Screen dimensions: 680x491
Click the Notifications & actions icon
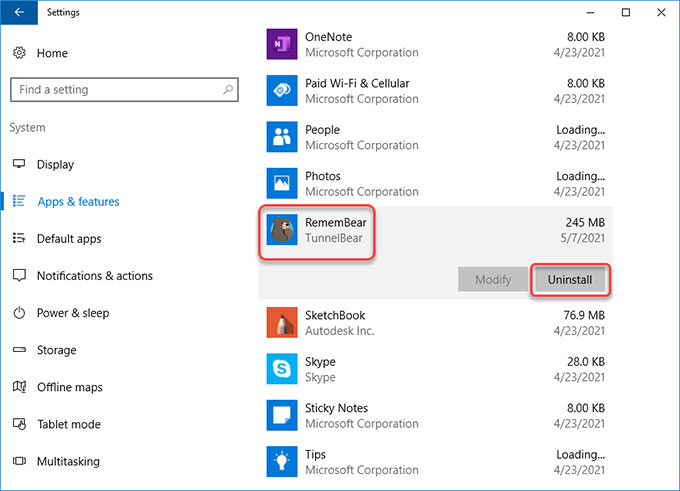coord(19,275)
